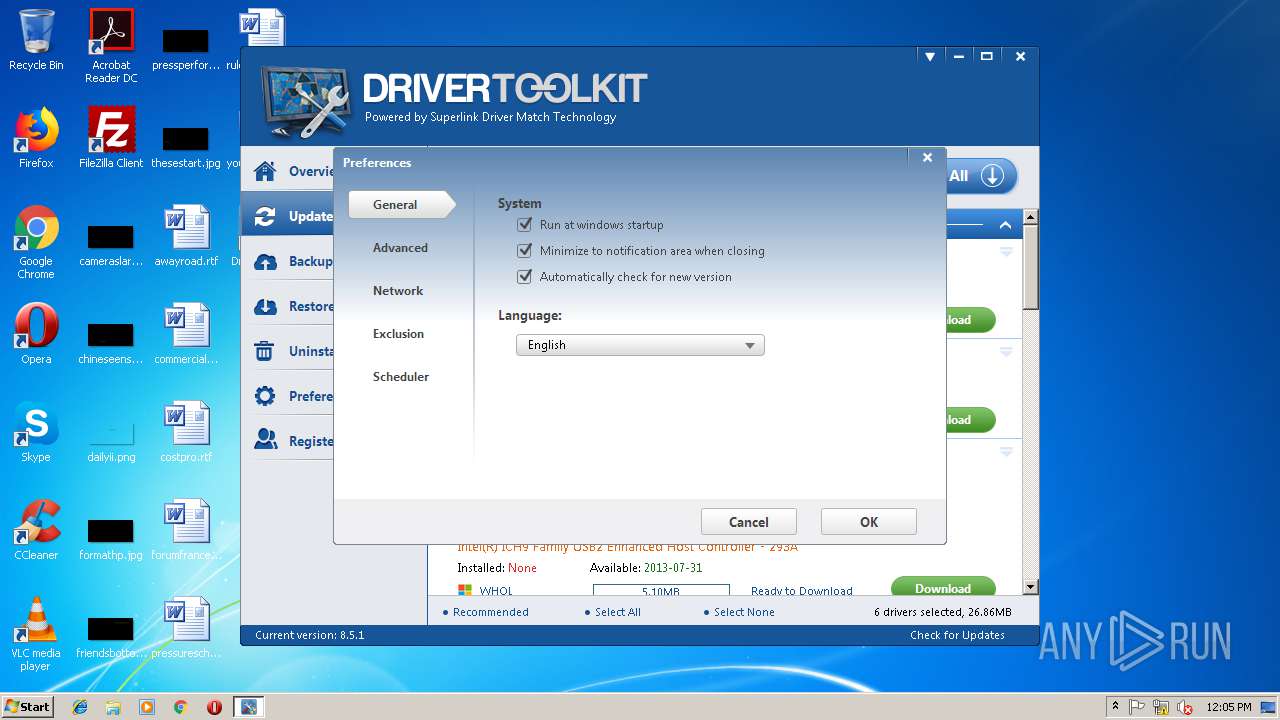The height and width of the screenshot is (720, 1280).
Task: Select the costpro.rtf document icon
Action: [x=186, y=432]
